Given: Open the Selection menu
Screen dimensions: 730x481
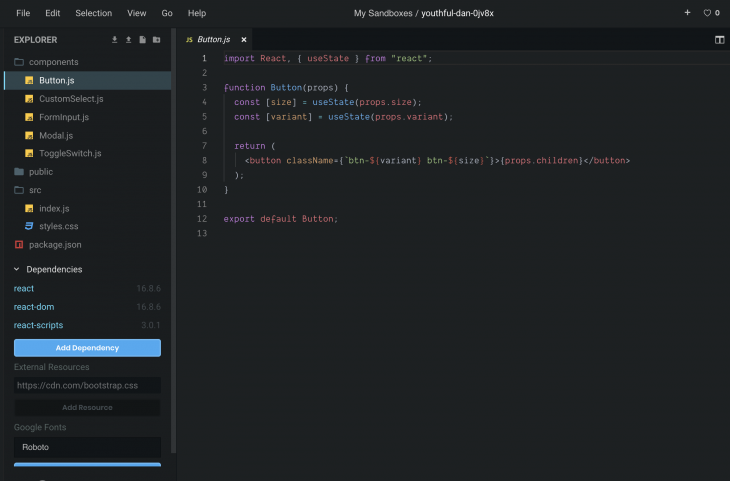Looking at the screenshot, I should click(94, 13).
